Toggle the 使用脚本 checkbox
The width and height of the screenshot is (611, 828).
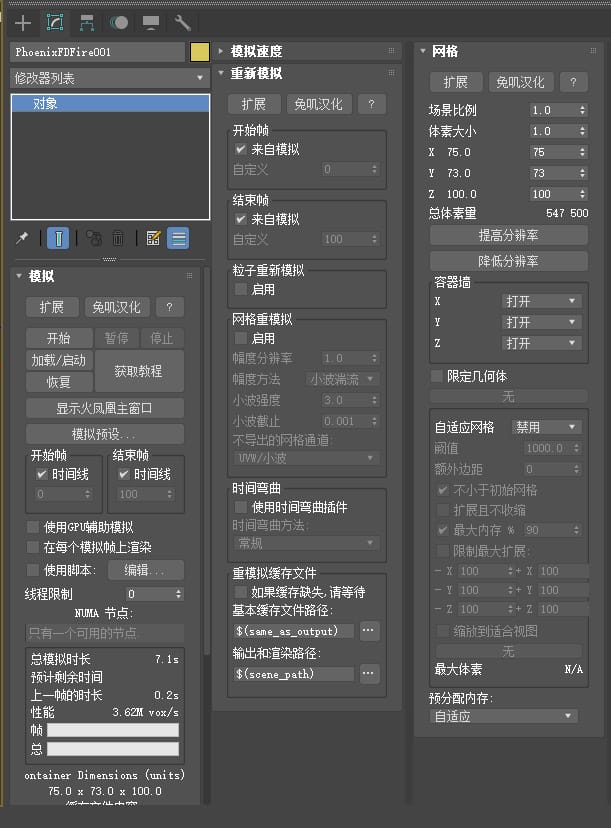tap(33, 570)
